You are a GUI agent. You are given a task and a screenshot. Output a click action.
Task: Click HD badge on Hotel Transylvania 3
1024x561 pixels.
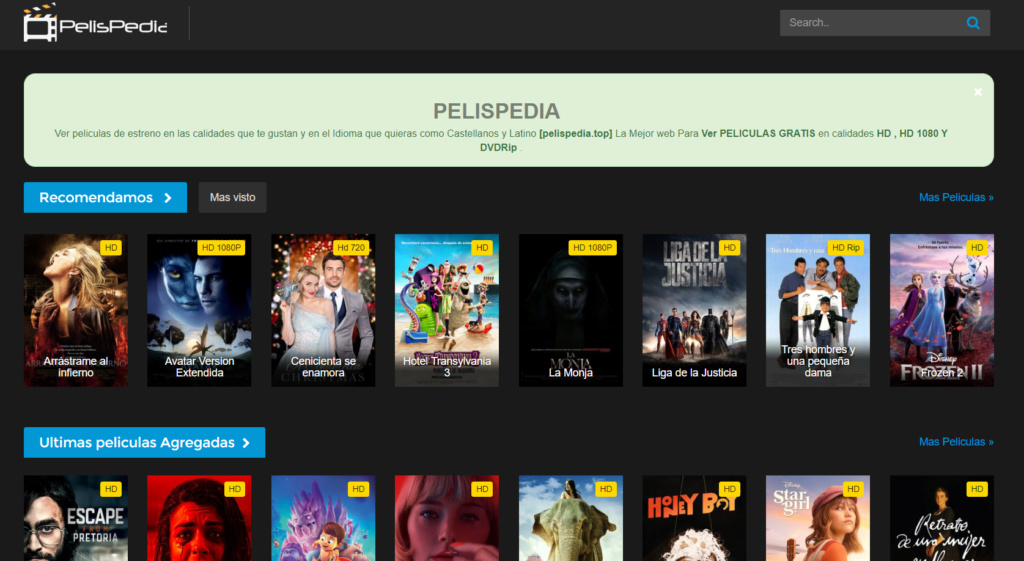(x=482, y=248)
